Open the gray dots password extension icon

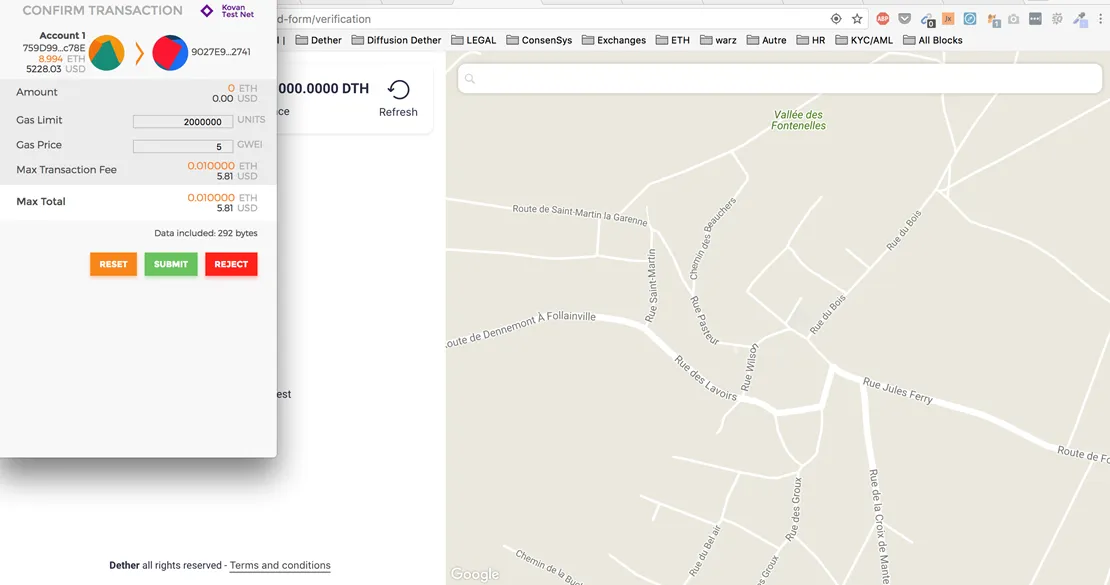(x=1035, y=19)
